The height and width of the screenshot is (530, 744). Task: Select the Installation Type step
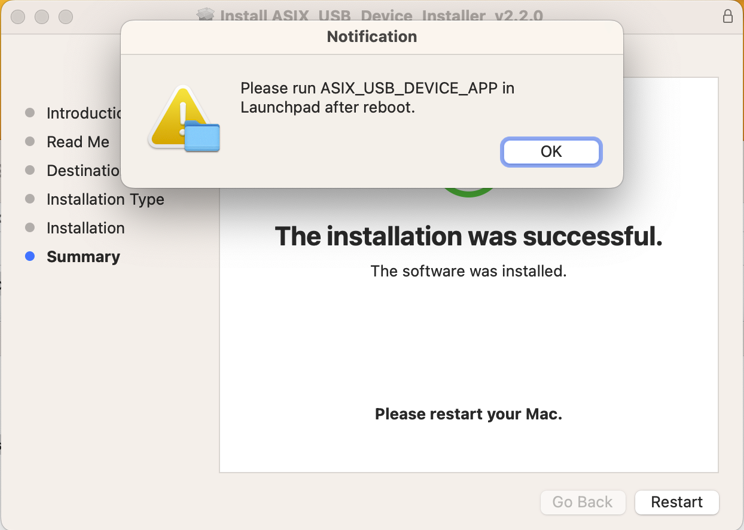coord(105,199)
